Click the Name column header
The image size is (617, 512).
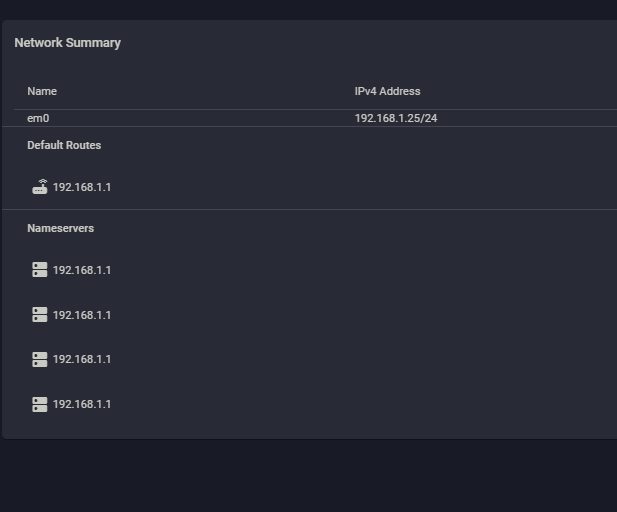tap(42, 91)
